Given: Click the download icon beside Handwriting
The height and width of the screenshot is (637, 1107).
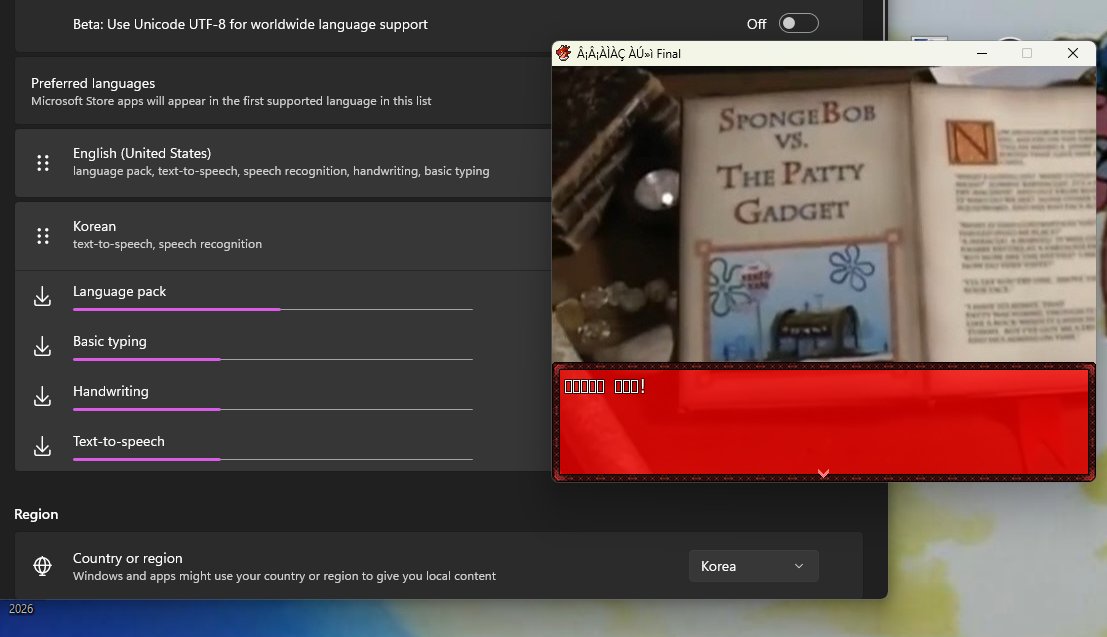Looking at the screenshot, I should click(x=42, y=396).
